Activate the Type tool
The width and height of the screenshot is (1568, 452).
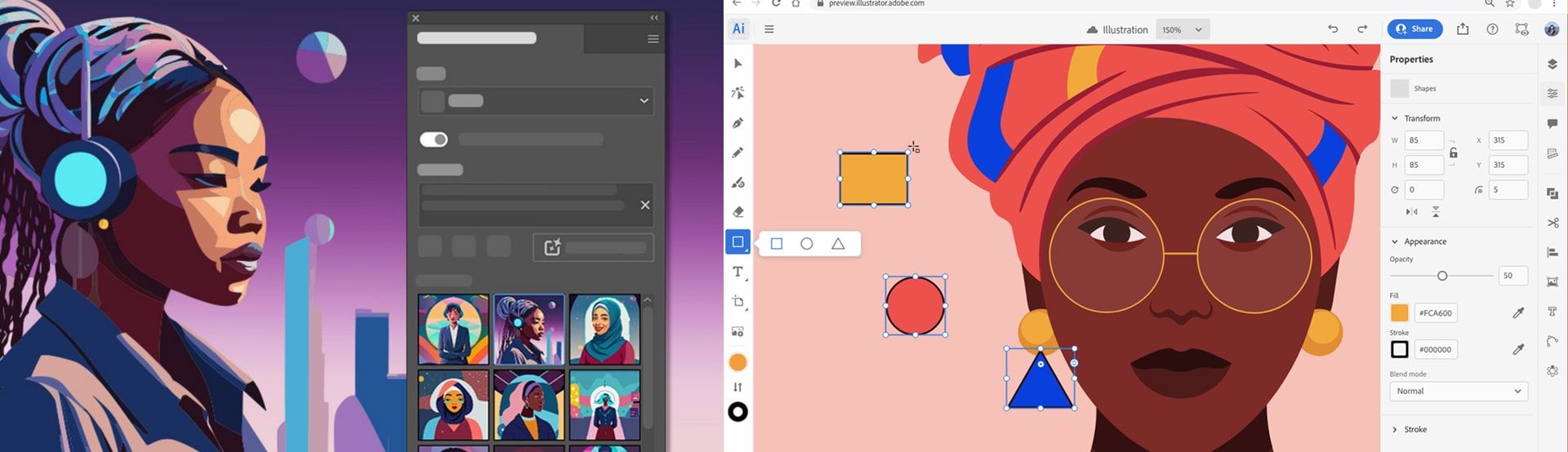point(737,272)
